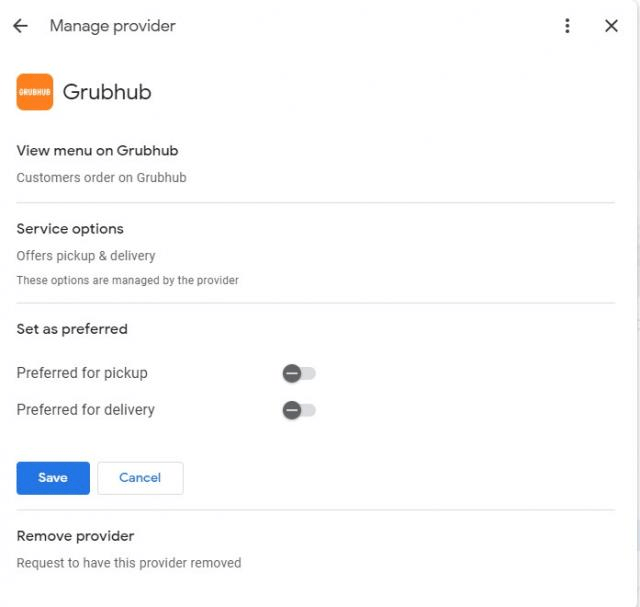640x607 pixels.
Task: Cancel the provider changes
Action: (x=140, y=478)
